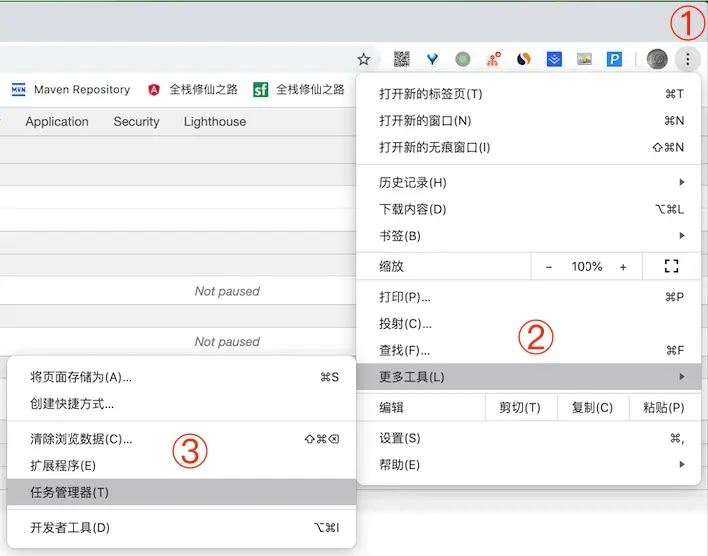
Task: Choose 开发者工具(D) menu item
Action: tap(182, 528)
